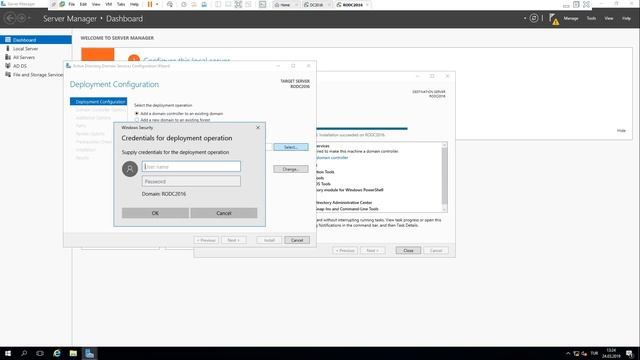Click Close in Add Roles wizard
Viewport: 640px width, 360px height.
click(408, 250)
